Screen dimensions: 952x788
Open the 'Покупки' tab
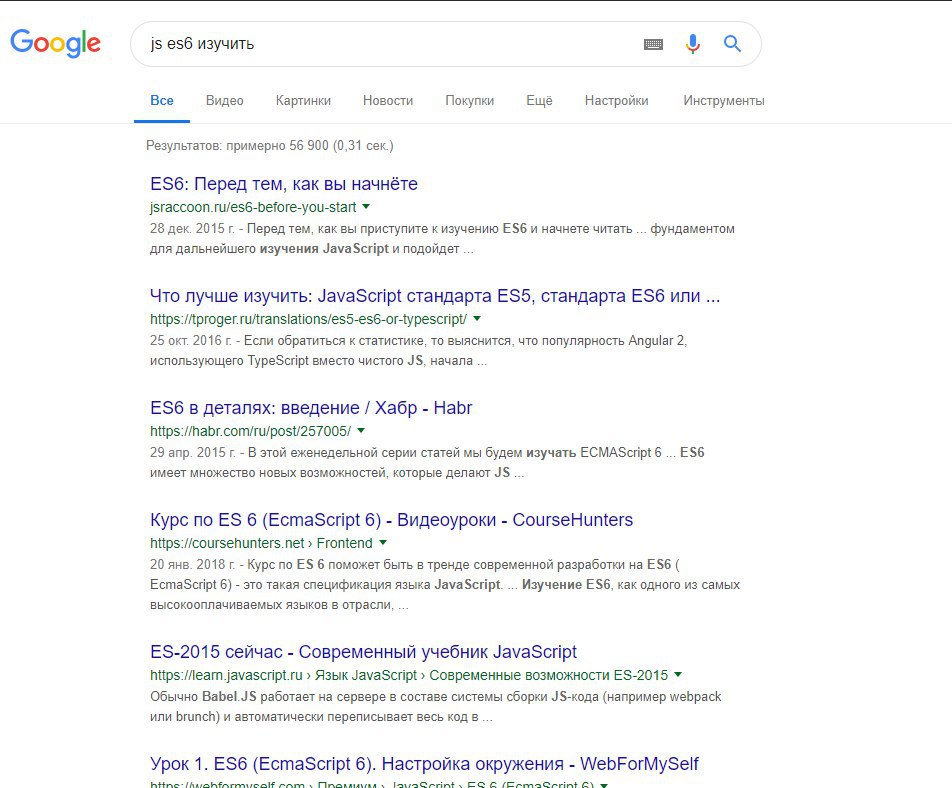click(x=469, y=101)
